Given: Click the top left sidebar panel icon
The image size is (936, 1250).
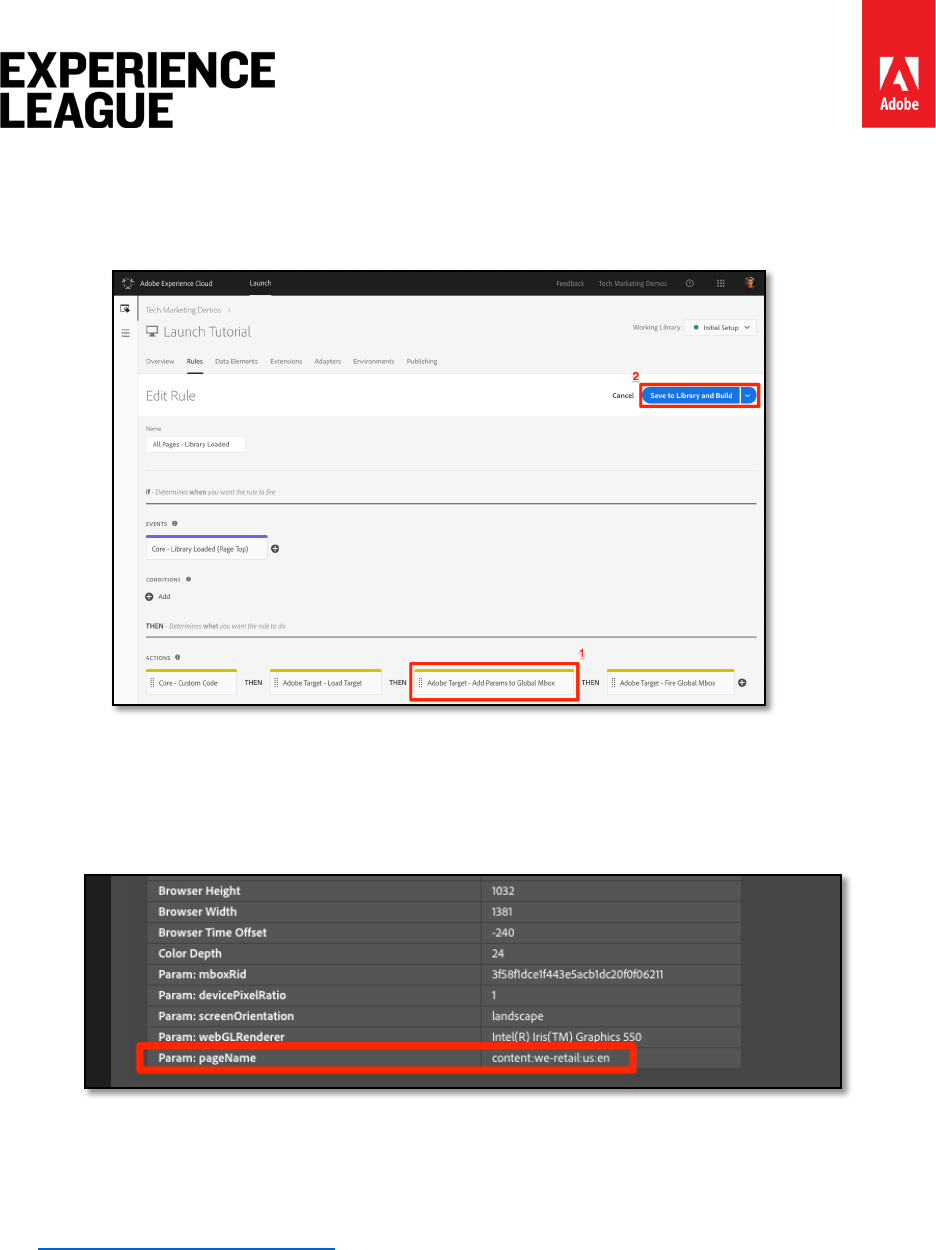Looking at the screenshot, I should 125,309.
